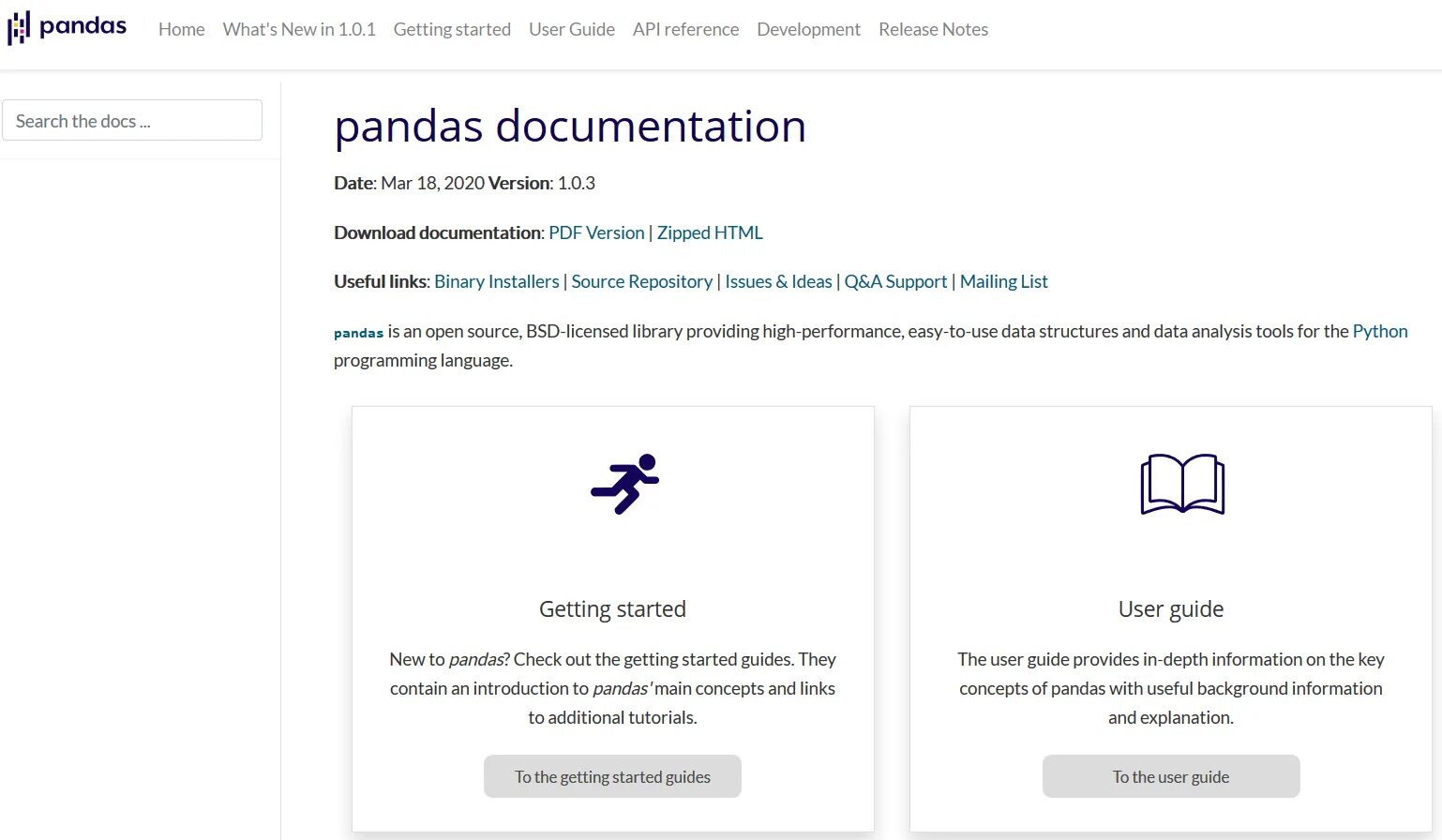
Task: Select API reference in navbar
Action: click(x=685, y=29)
